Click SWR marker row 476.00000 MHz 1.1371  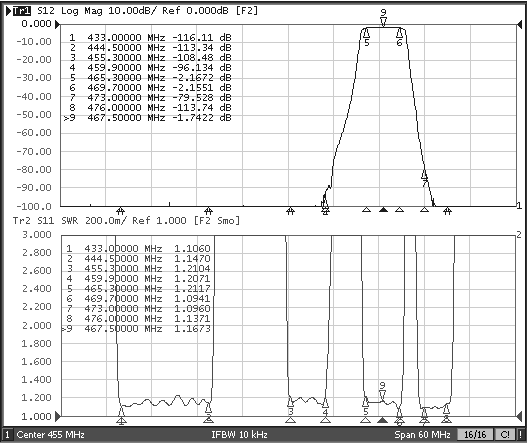click(138, 318)
